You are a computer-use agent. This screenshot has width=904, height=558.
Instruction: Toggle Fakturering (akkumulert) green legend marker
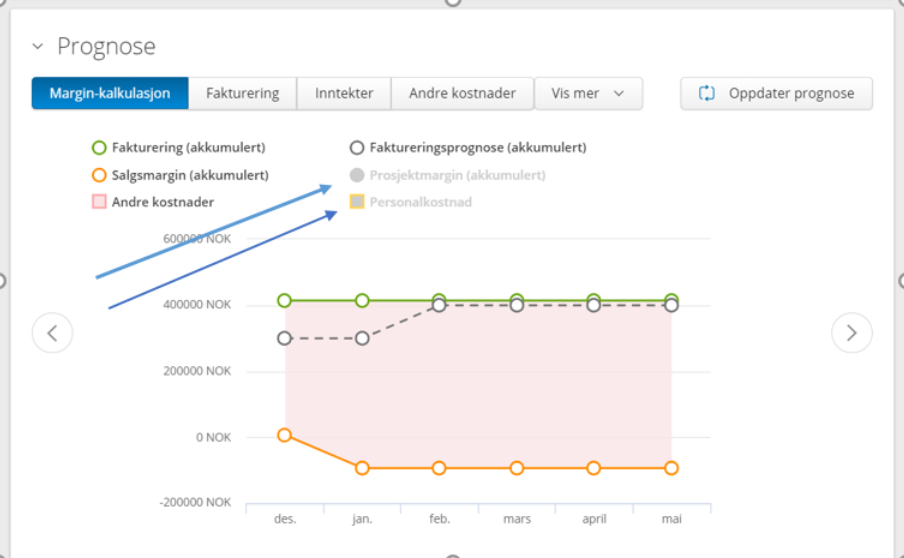point(99,148)
